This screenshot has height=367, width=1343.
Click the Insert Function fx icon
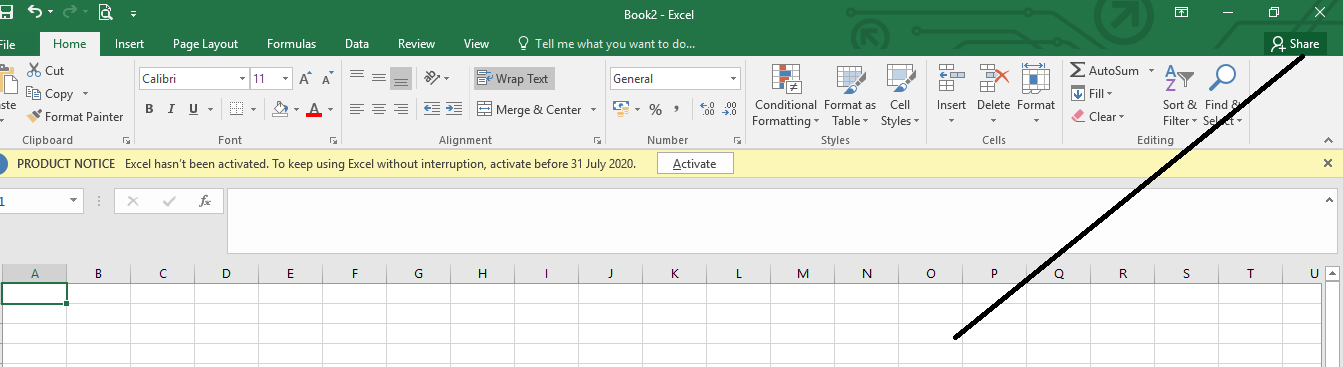[205, 201]
